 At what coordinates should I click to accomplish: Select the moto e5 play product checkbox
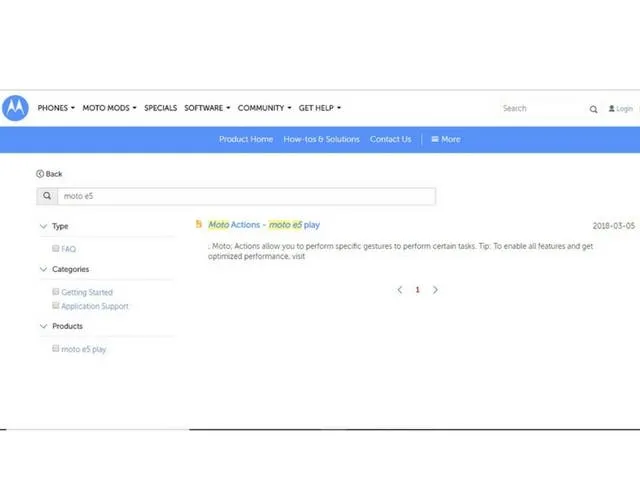(56, 349)
